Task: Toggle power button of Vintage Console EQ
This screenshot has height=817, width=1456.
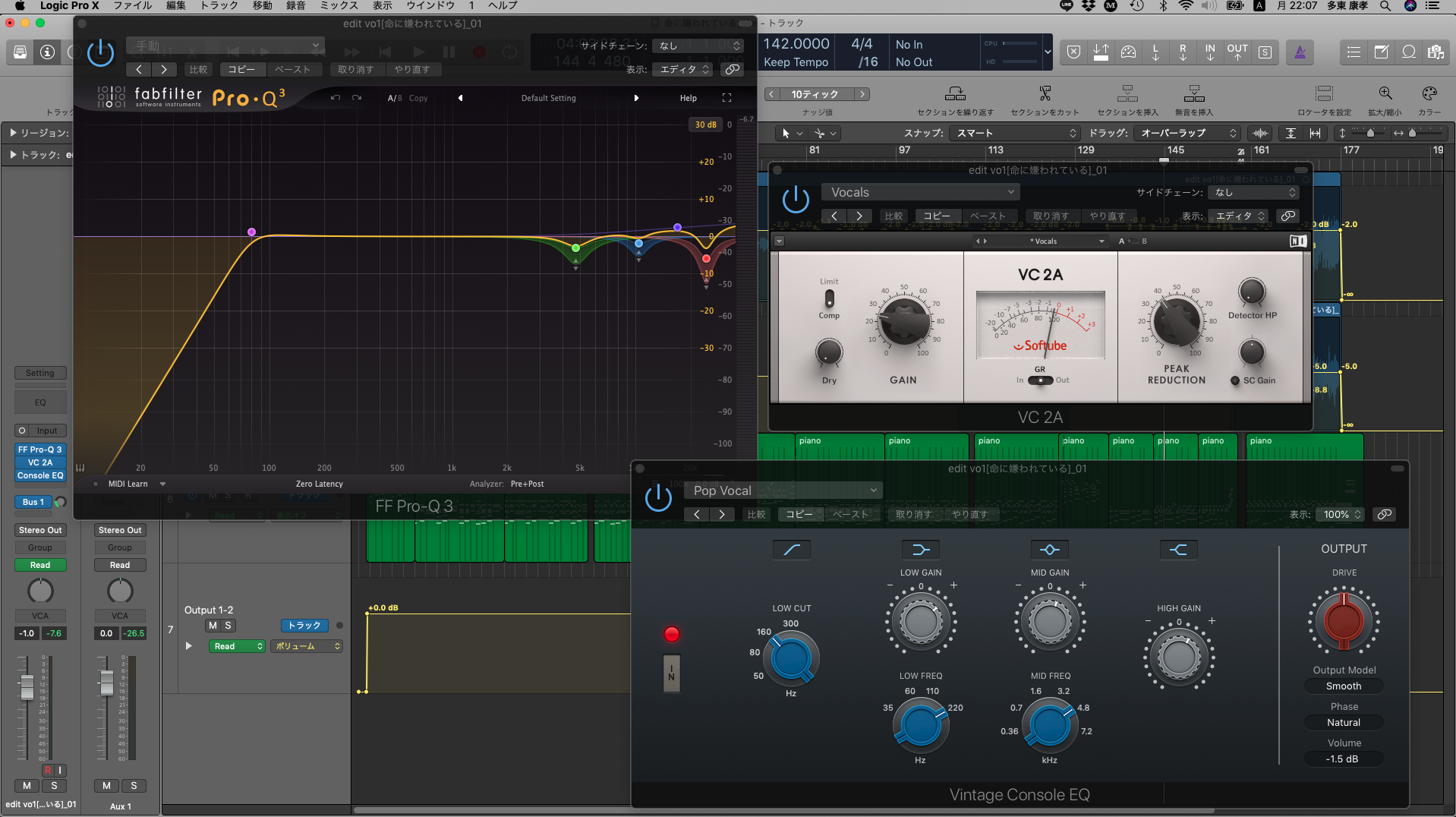Action: [x=658, y=498]
